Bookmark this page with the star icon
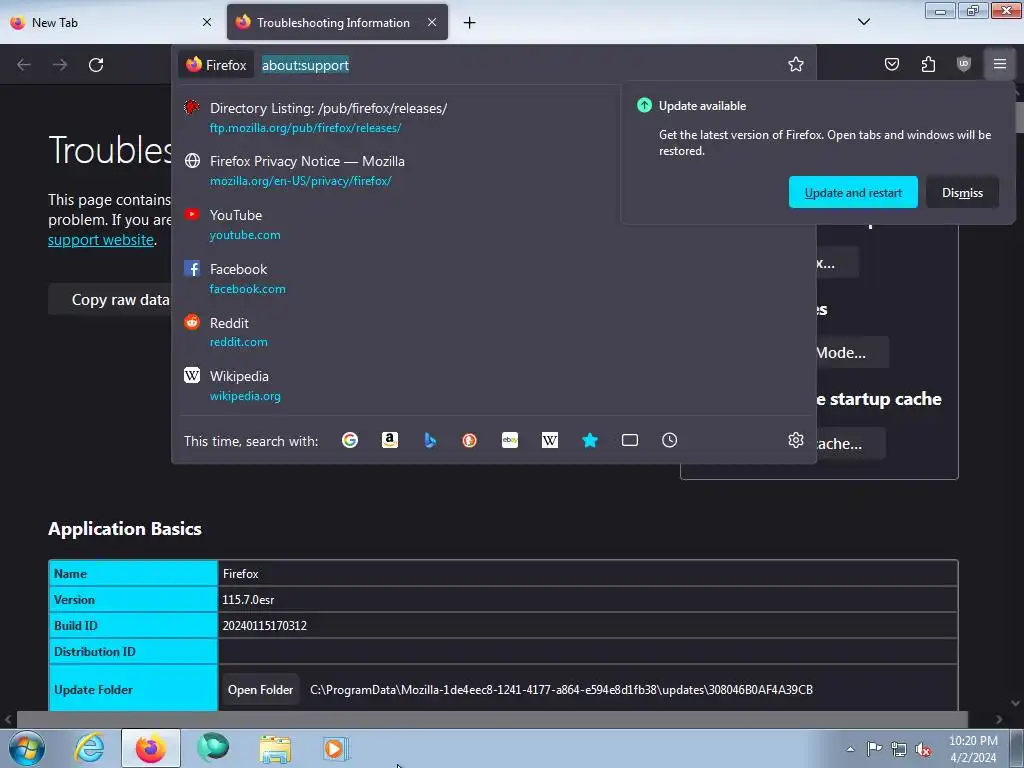Viewport: 1024px width, 768px height. click(x=795, y=64)
